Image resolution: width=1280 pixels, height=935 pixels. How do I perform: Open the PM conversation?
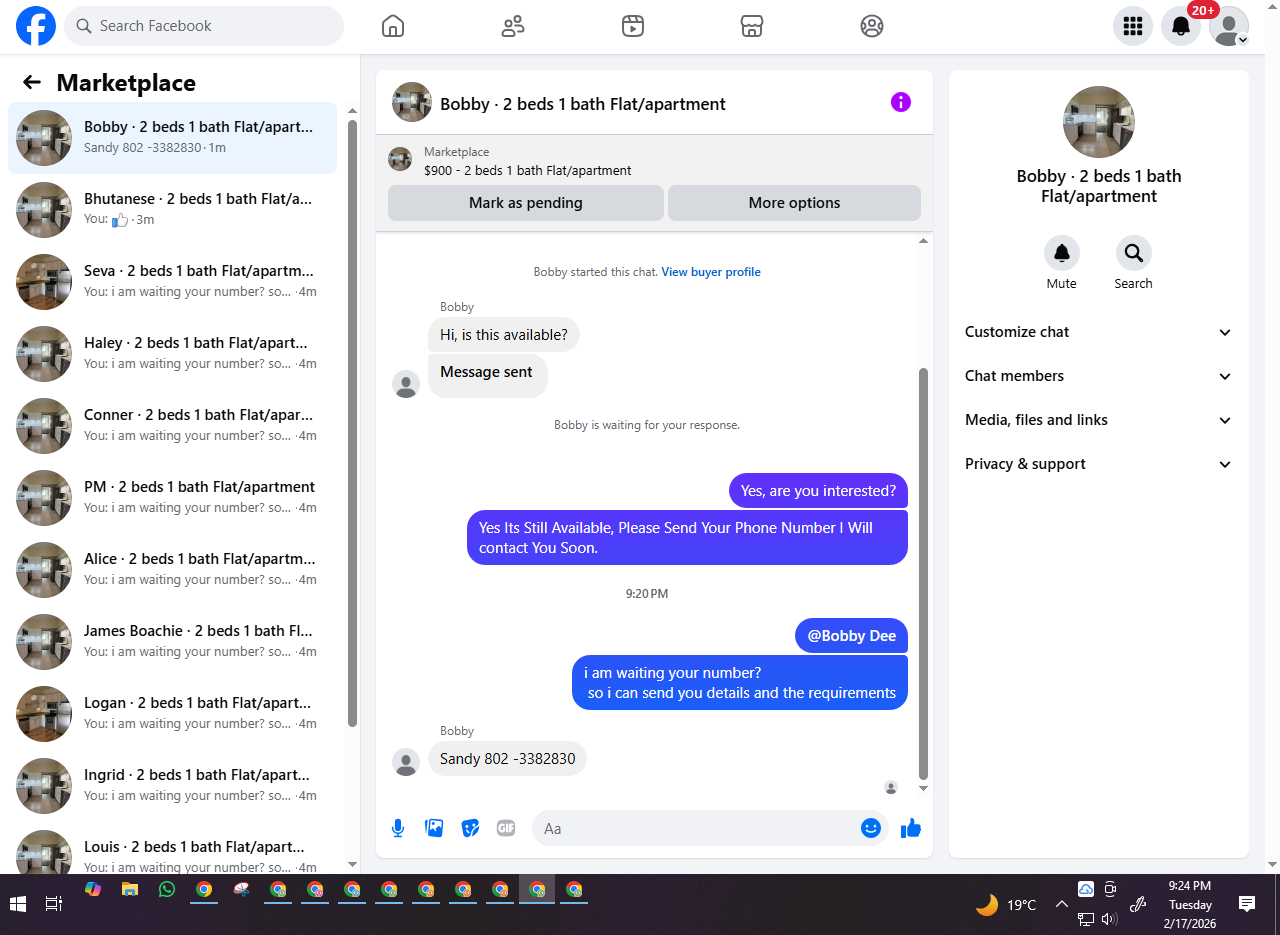click(172, 498)
